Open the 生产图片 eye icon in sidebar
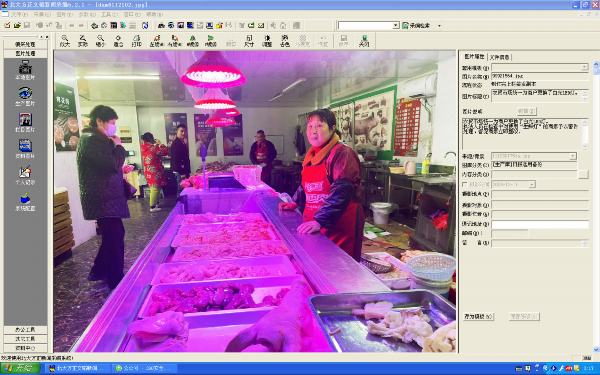Screen dimensions: 600x375 [x=25, y=96]
